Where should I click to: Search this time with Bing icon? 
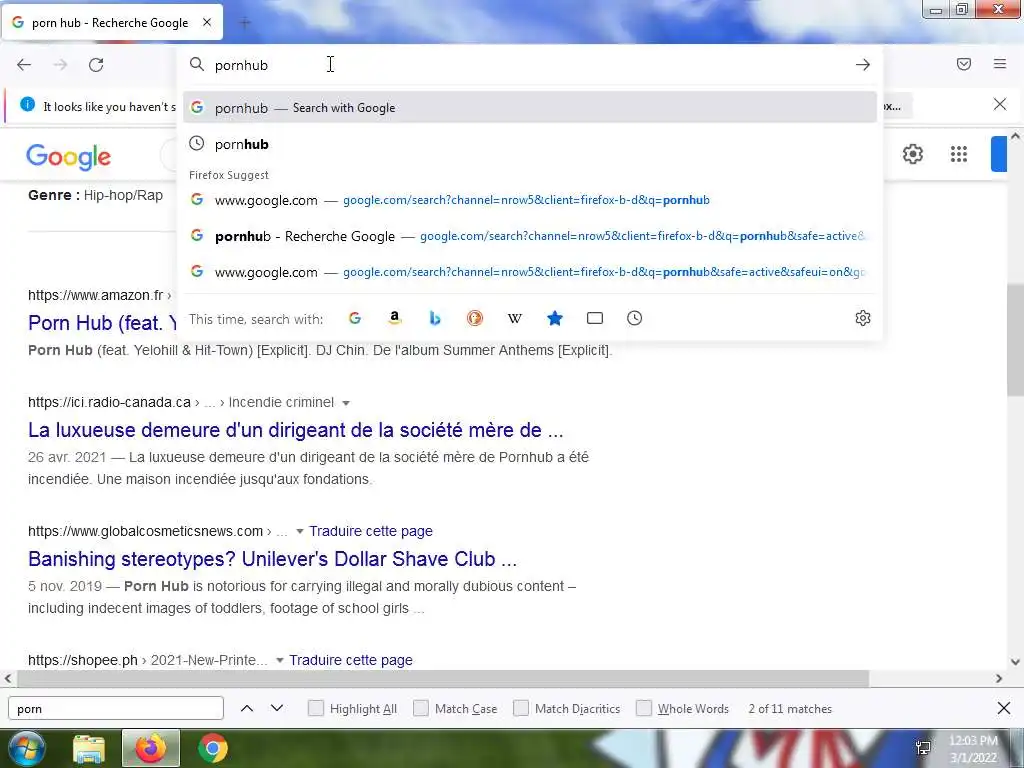[x=435, y=318]
